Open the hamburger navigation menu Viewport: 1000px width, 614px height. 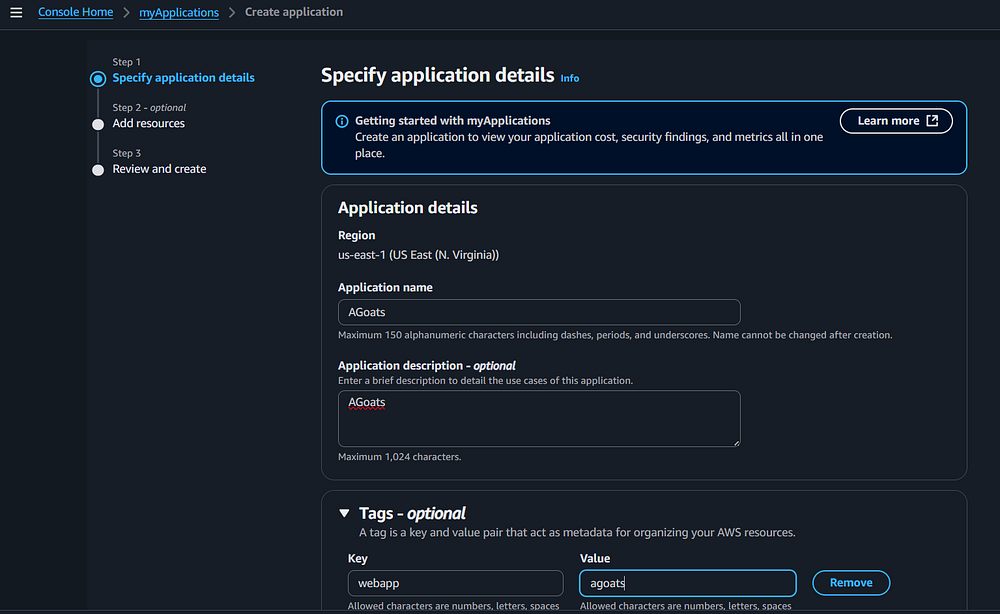[x=15, y=13]
